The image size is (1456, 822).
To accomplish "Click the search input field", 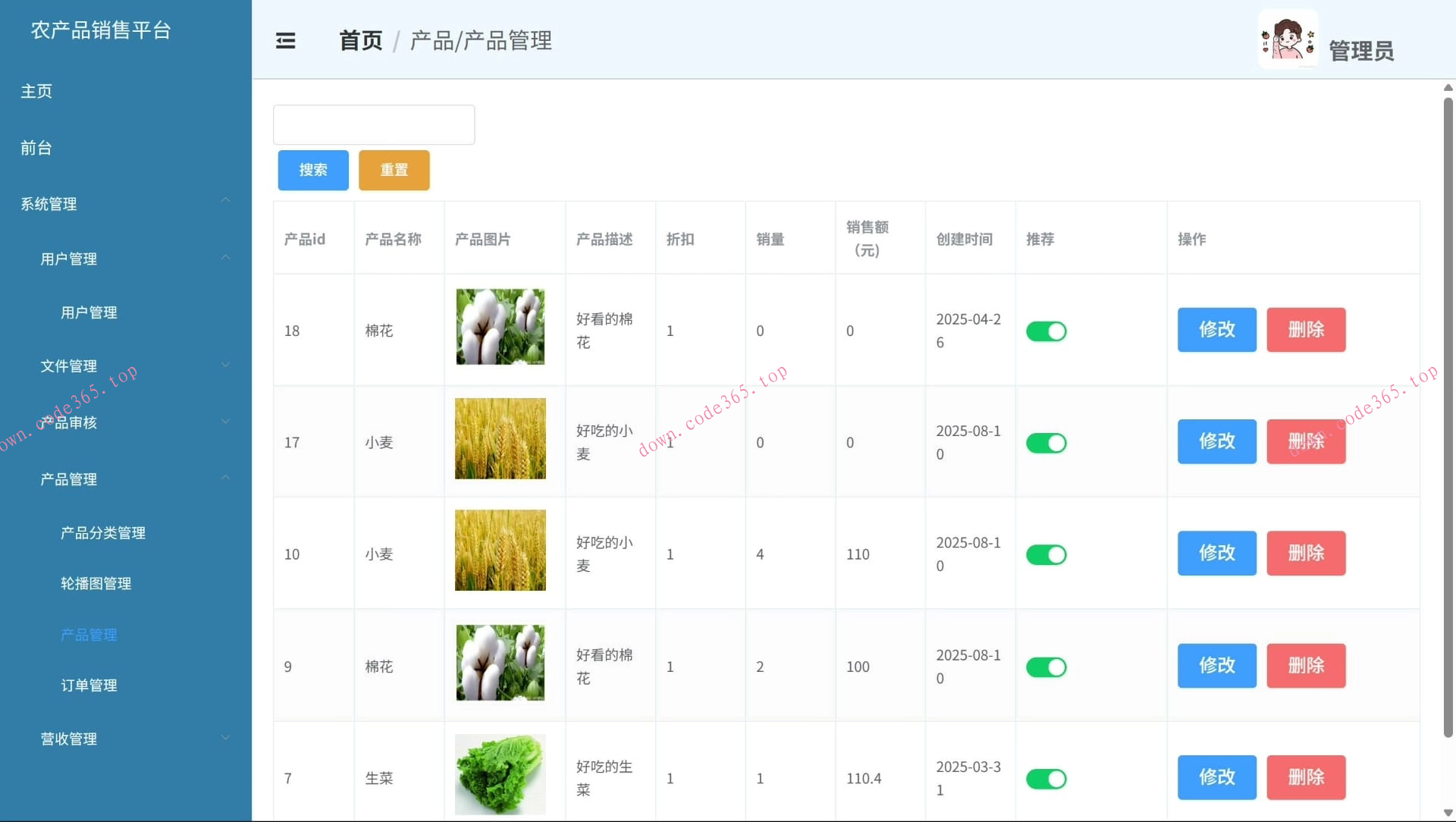I will click(373, 124).
